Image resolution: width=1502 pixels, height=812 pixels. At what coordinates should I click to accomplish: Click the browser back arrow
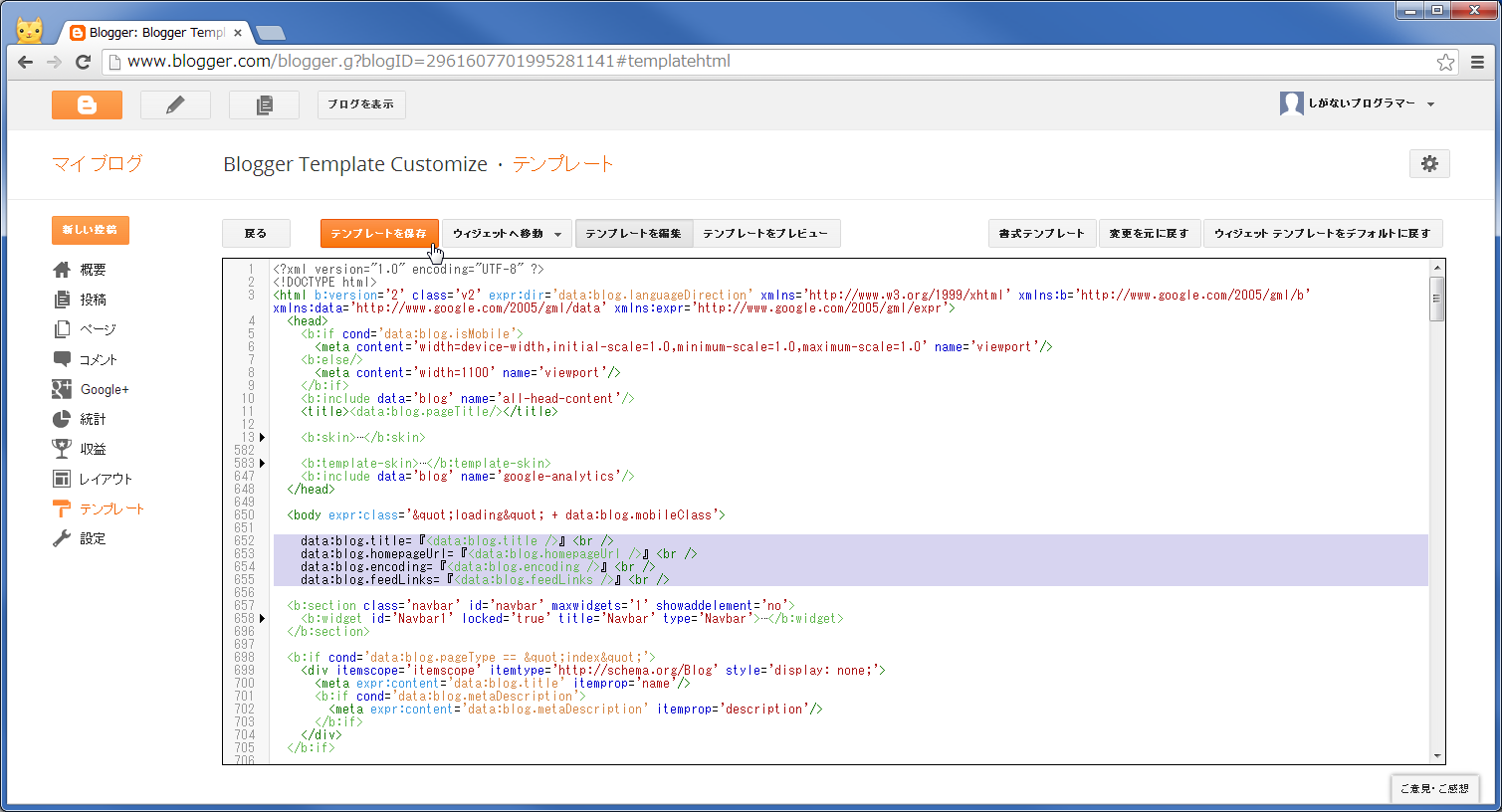(25, 62)
